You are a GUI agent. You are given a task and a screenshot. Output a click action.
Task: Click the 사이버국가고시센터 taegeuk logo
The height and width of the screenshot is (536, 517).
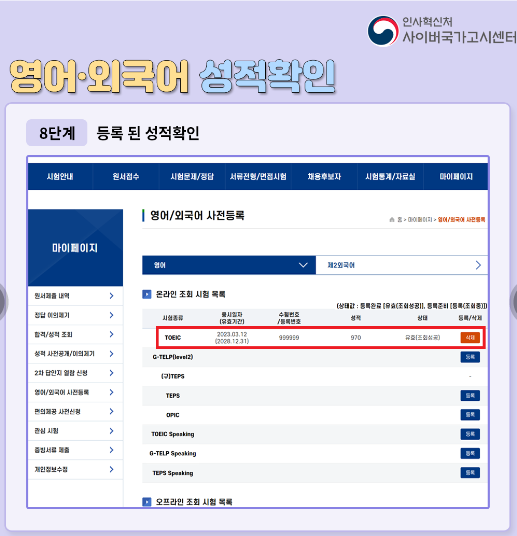[383, 31]
